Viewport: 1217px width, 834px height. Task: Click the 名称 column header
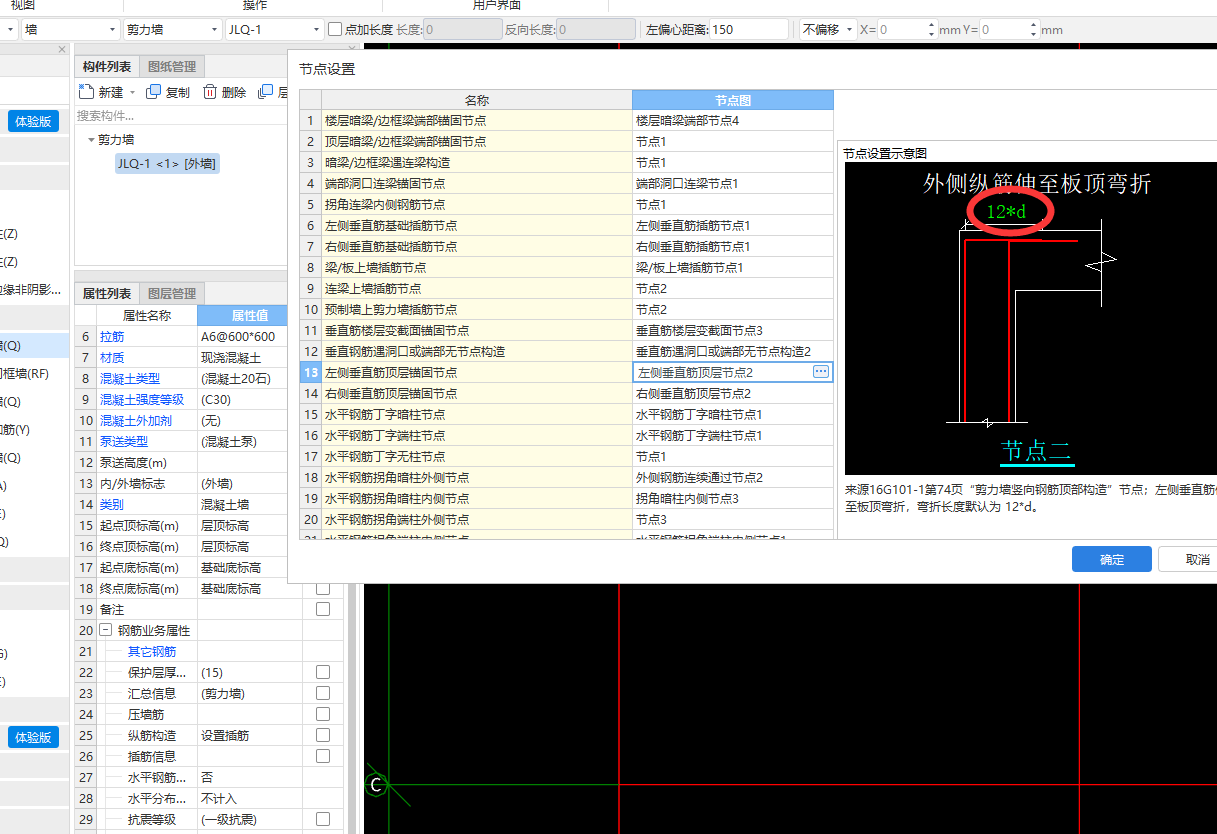pos(477,100)
